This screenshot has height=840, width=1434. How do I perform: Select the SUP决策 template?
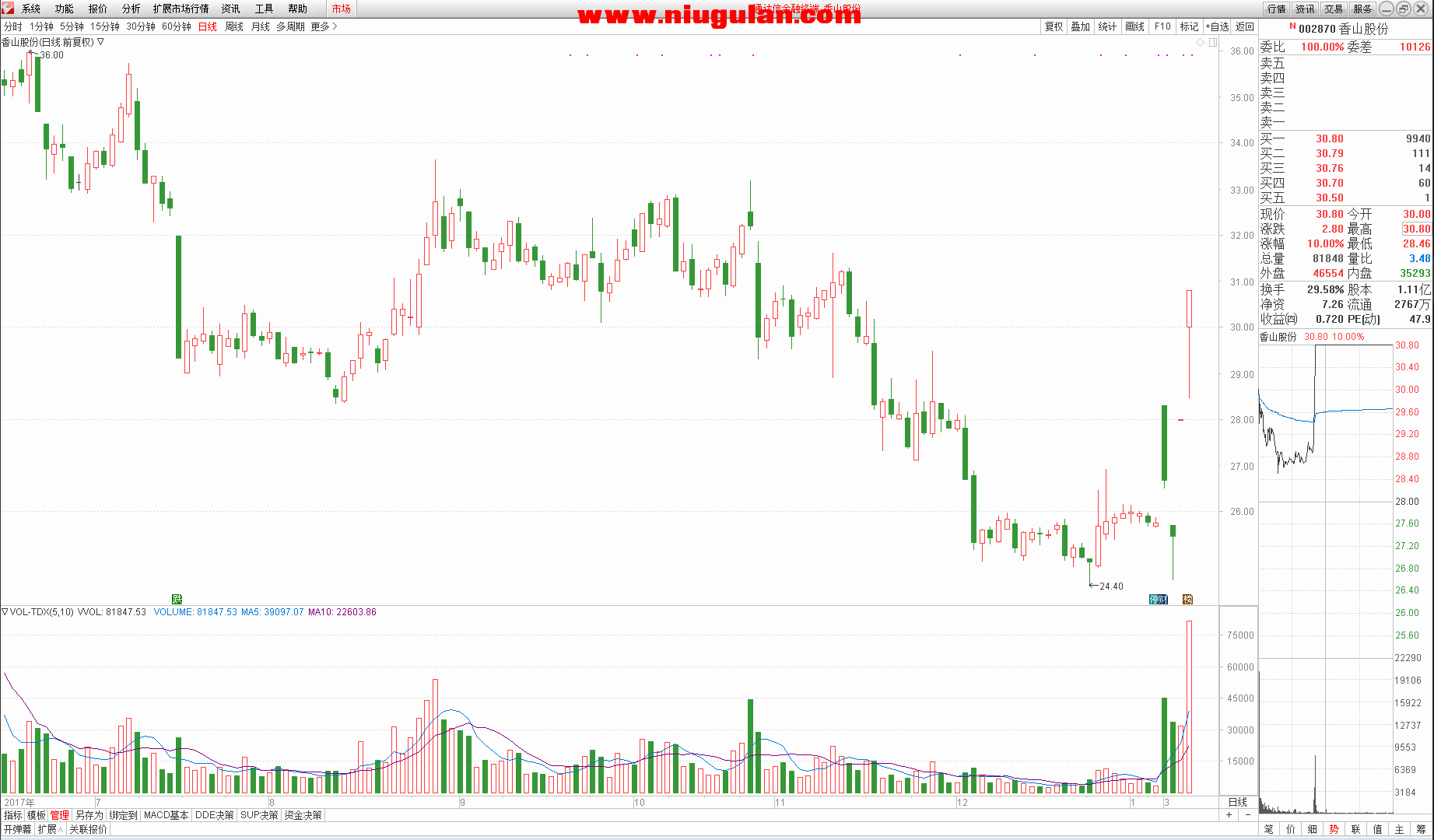pyautogui.click(x=260, y=815)
